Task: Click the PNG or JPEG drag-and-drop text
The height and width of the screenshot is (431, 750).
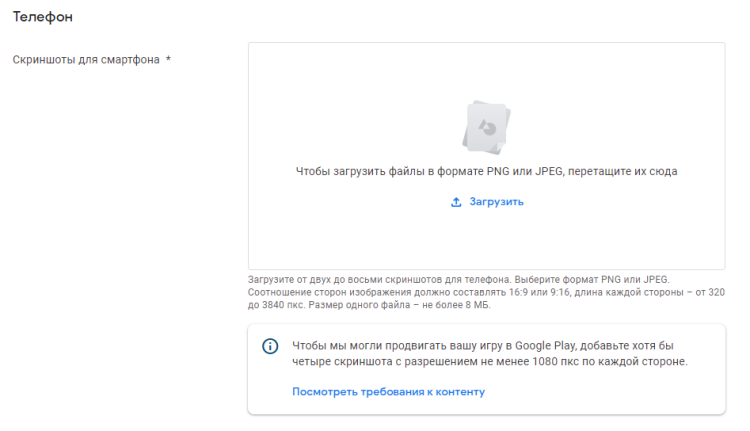Action: [486, 171]
